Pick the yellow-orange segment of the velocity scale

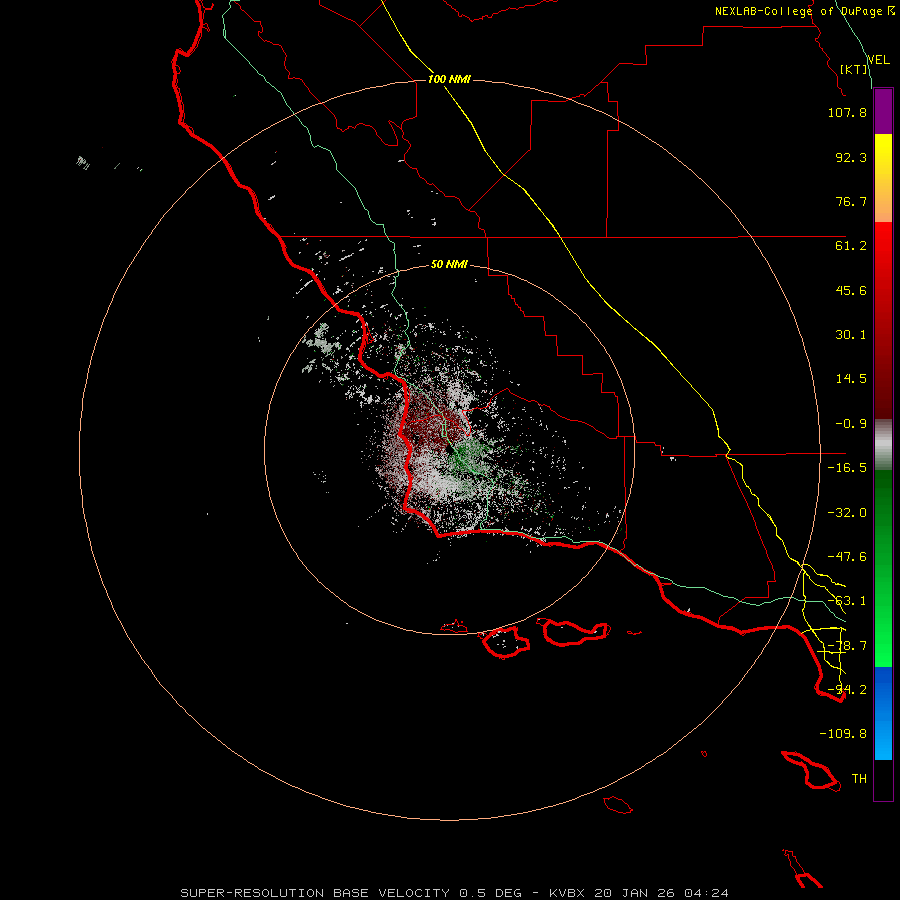(883, 178)
